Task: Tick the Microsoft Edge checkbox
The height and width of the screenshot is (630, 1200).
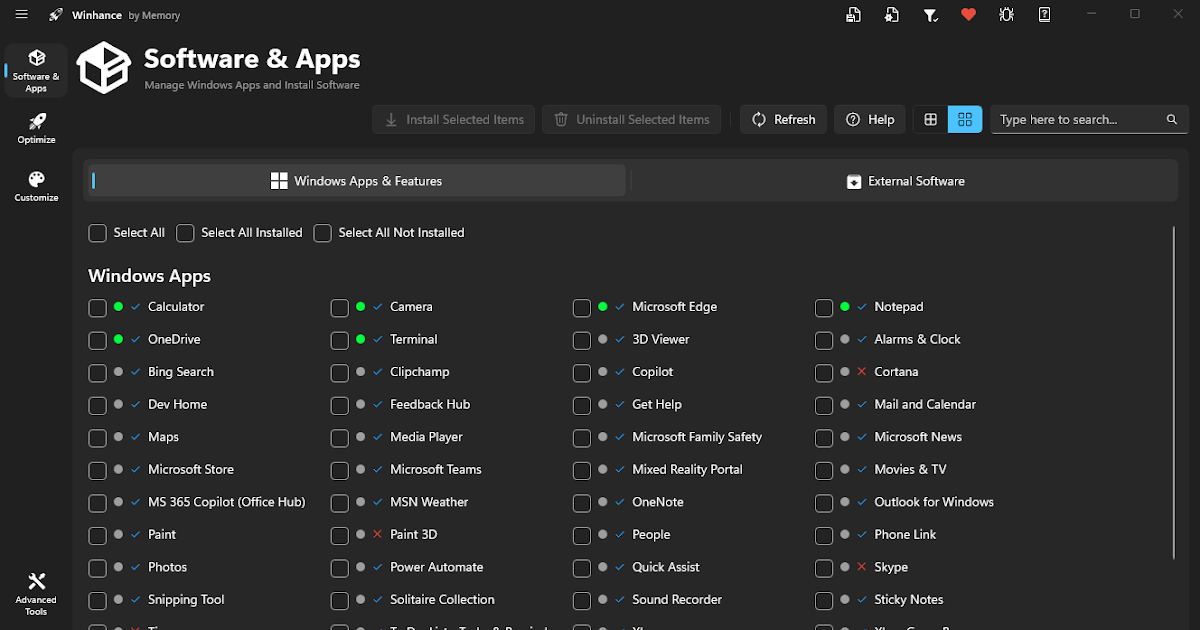Action: pos(582,308)
